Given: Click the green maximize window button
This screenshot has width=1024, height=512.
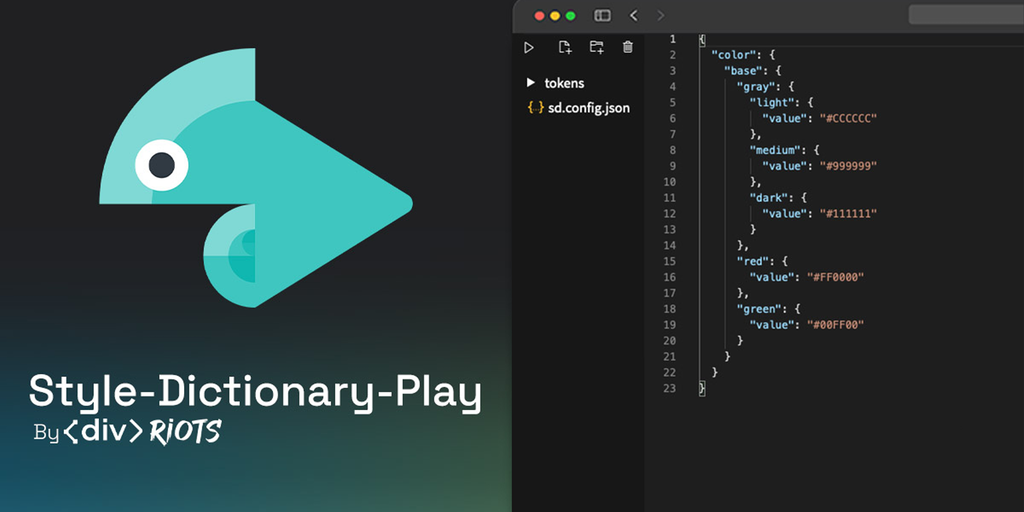Looking at the screenshot, I should click(570, 16).
